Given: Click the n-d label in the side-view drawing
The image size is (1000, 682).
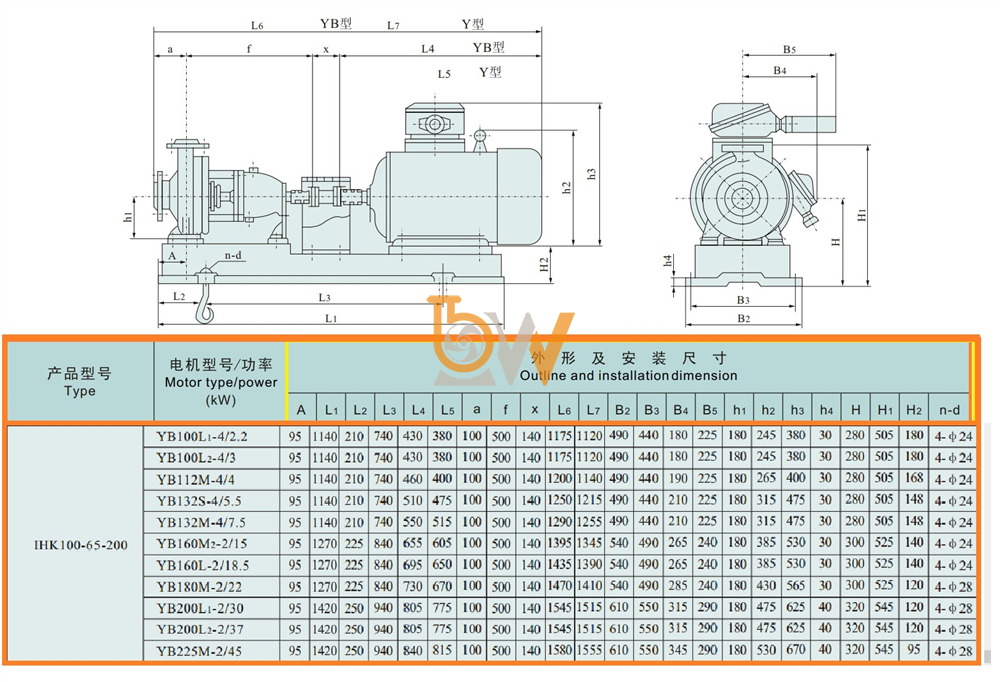Looking at the screenshot, I should tap(233, 255).
